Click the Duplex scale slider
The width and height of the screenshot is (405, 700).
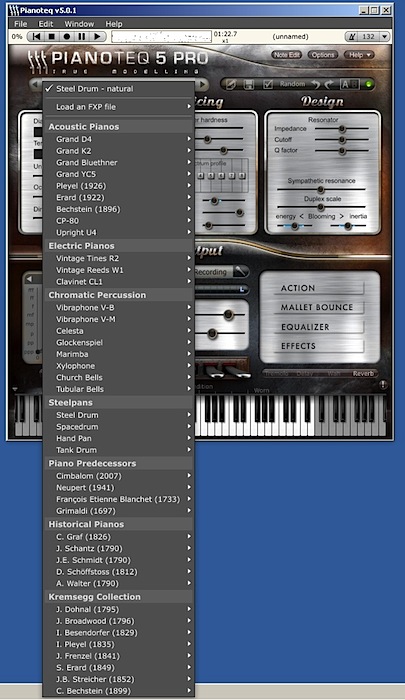click(x=321, y=207)
